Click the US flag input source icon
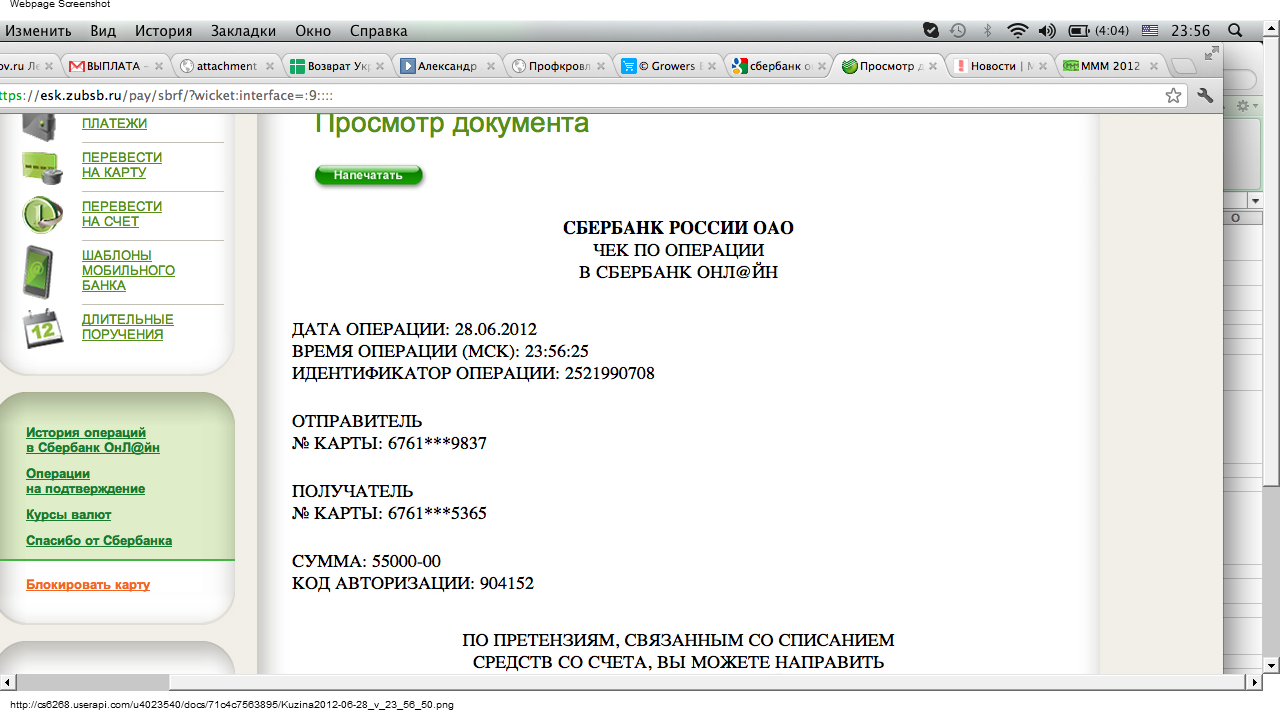This screenshot has width=1280, height=711. [x=1150, y=31]
